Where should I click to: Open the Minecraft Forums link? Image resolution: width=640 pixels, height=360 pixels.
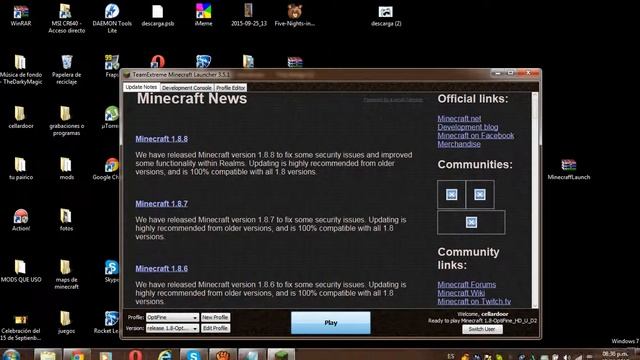click(467, 284)
